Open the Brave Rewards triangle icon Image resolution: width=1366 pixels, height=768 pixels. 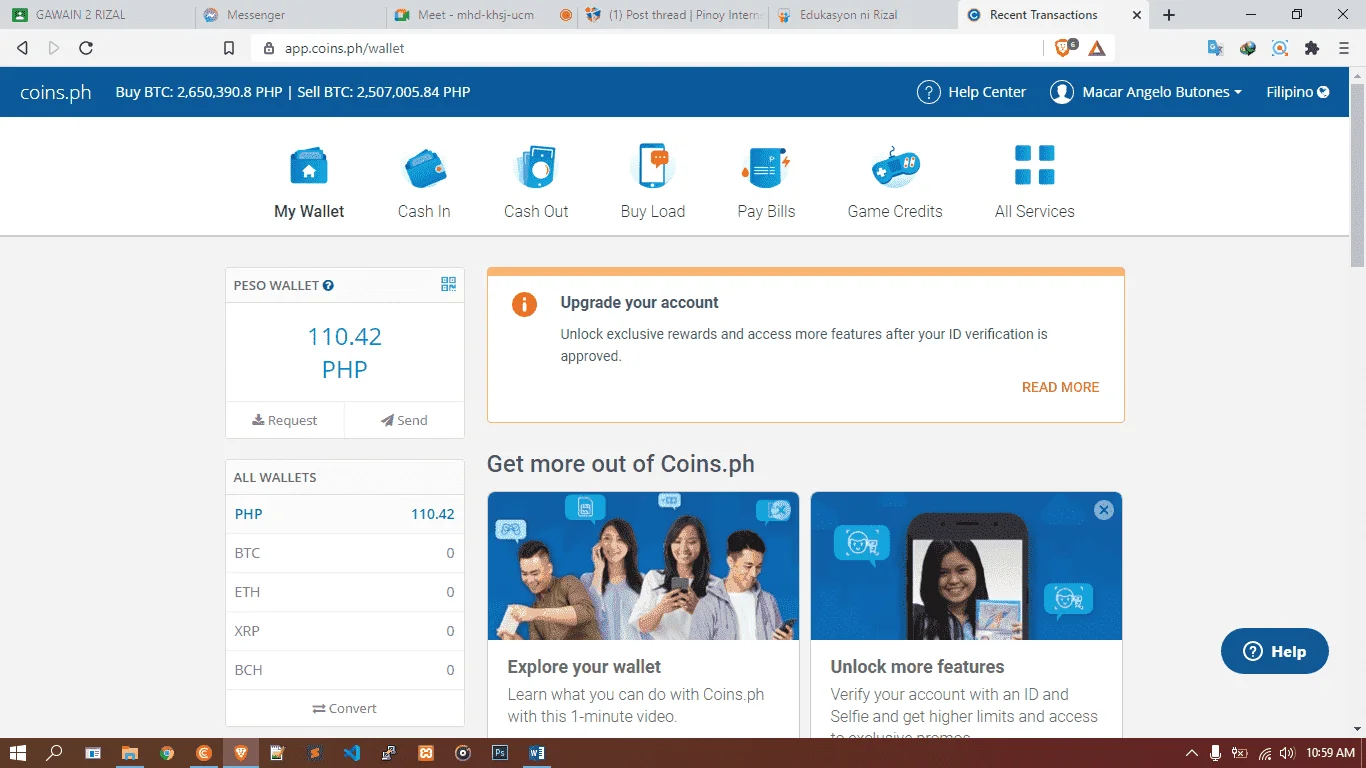tap(1097, 48)
